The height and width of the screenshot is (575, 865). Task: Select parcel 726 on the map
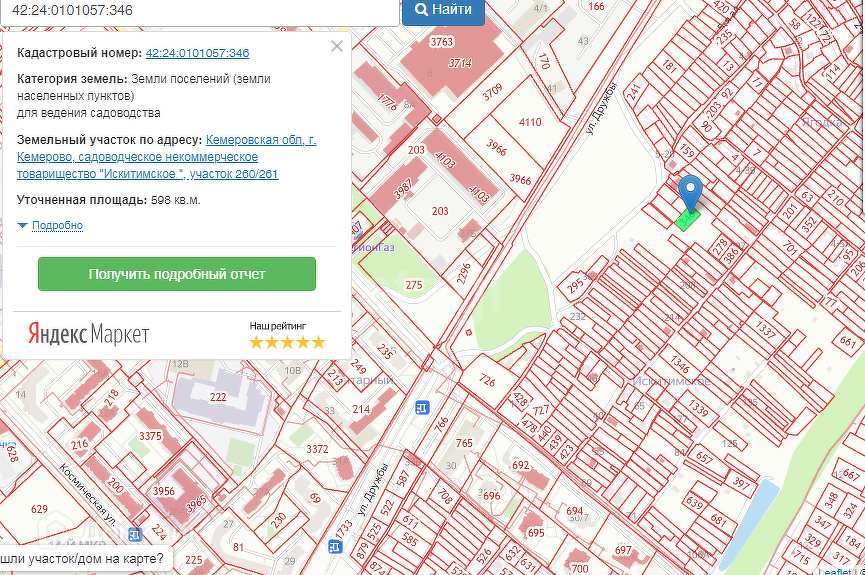pos(487,381)
